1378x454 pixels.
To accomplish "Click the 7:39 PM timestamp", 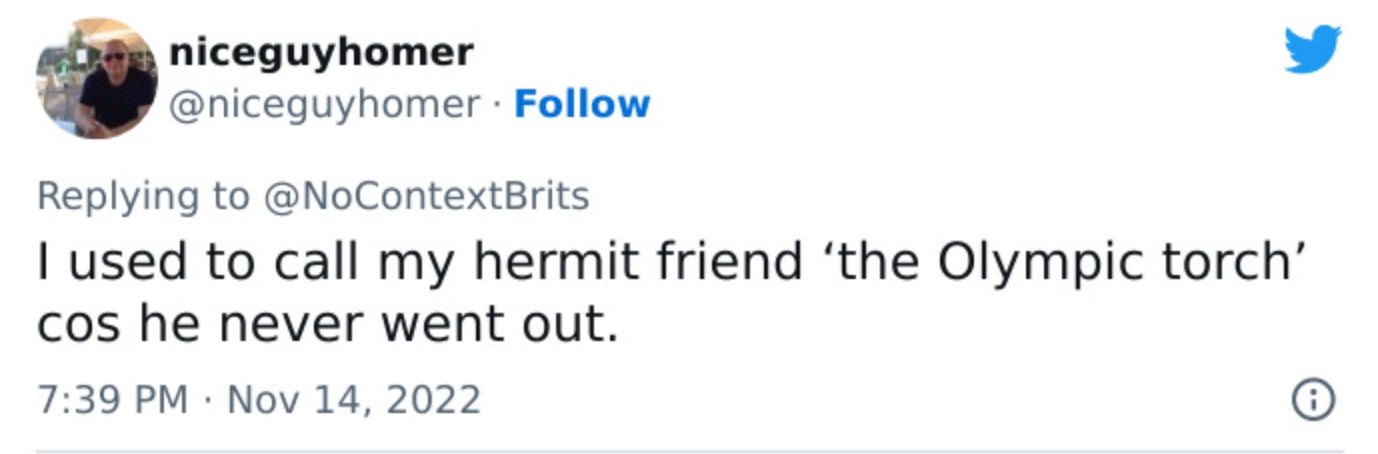I will point(112,401).
